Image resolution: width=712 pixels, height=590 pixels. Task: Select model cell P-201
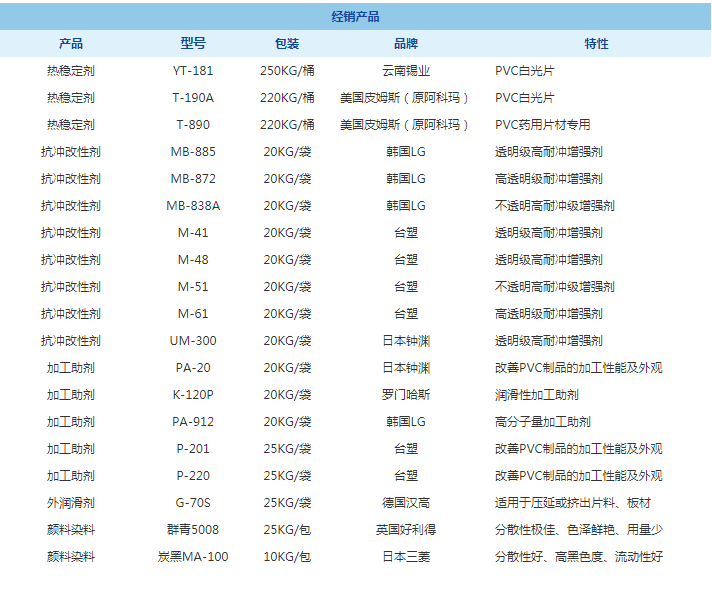click(x=193, y=449)
